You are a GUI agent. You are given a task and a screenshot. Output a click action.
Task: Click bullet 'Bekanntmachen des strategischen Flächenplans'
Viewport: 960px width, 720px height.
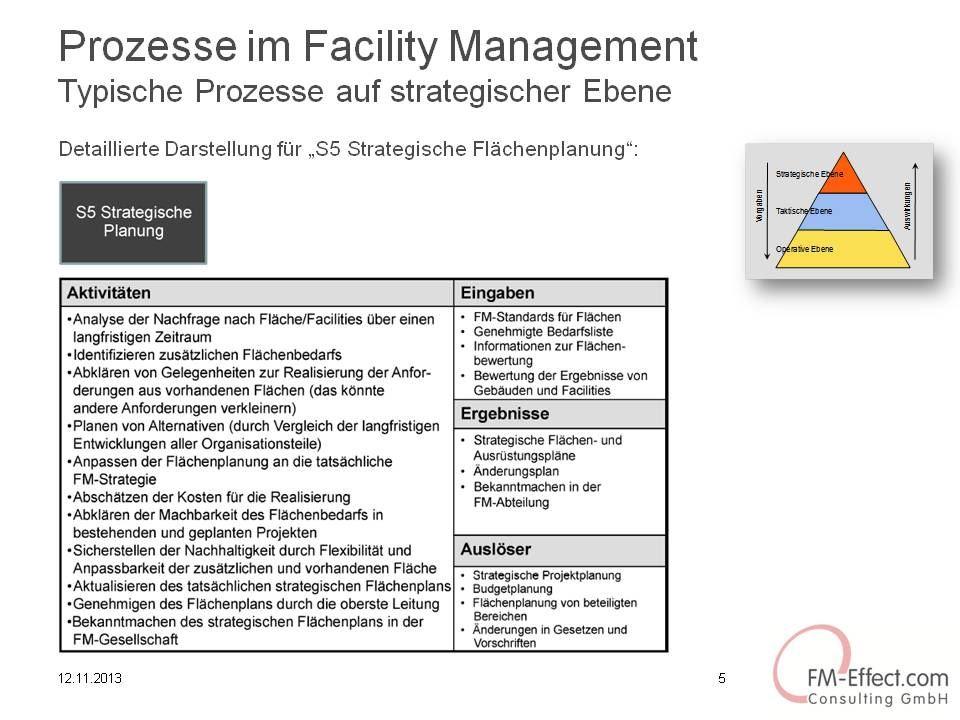245,631
